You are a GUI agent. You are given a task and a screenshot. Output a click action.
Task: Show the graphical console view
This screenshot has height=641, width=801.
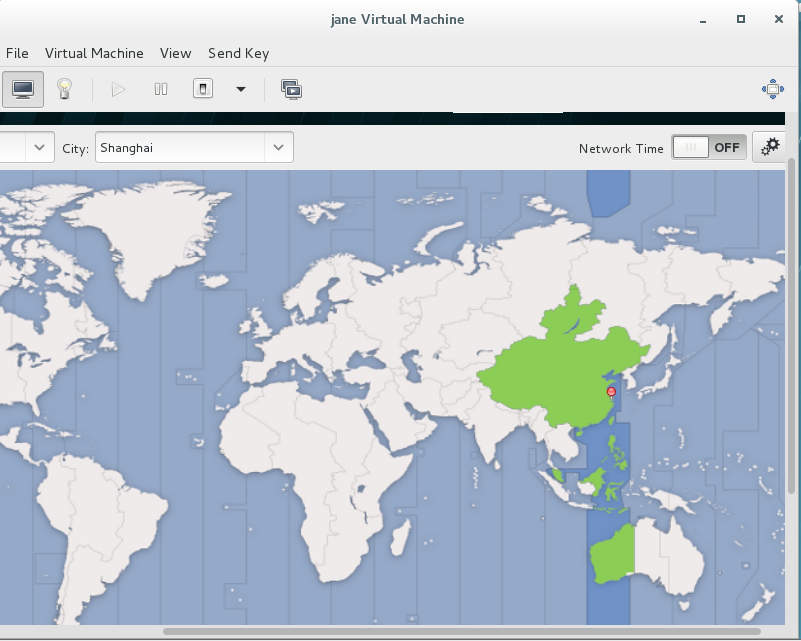23,89
